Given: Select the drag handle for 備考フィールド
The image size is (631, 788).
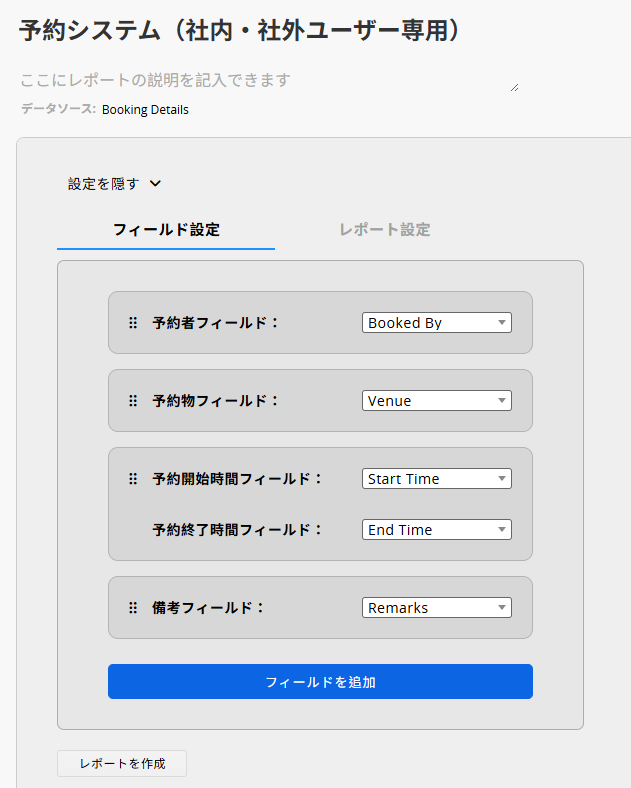Looking at the screenshot, I should (133, 608).
